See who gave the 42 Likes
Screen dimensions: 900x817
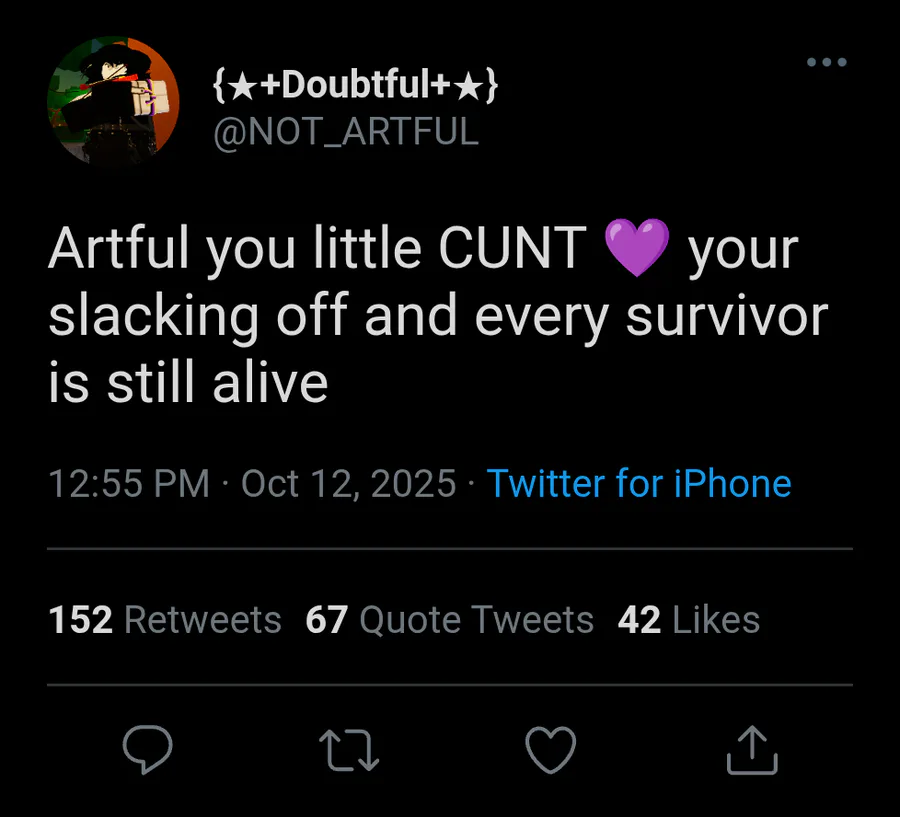(688, 620)
